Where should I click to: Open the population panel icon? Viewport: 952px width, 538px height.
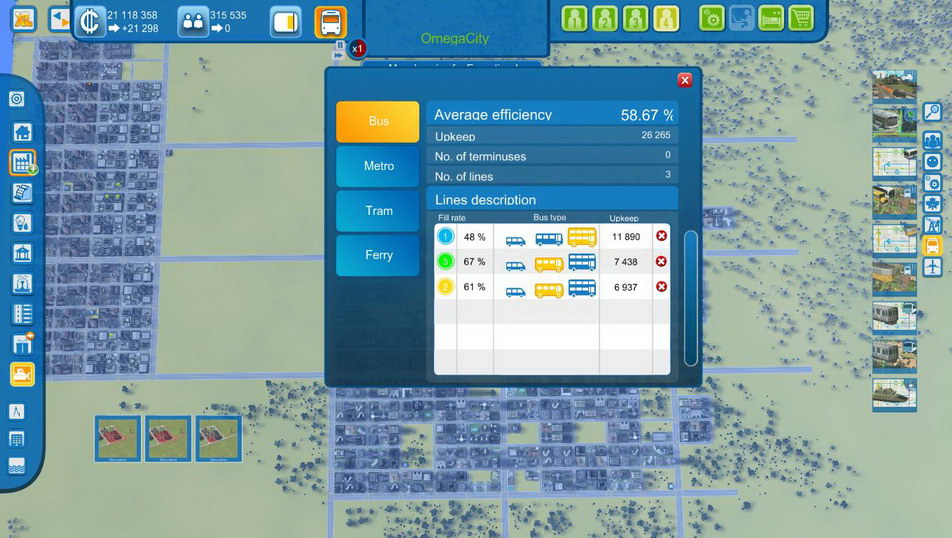[193, 22]
